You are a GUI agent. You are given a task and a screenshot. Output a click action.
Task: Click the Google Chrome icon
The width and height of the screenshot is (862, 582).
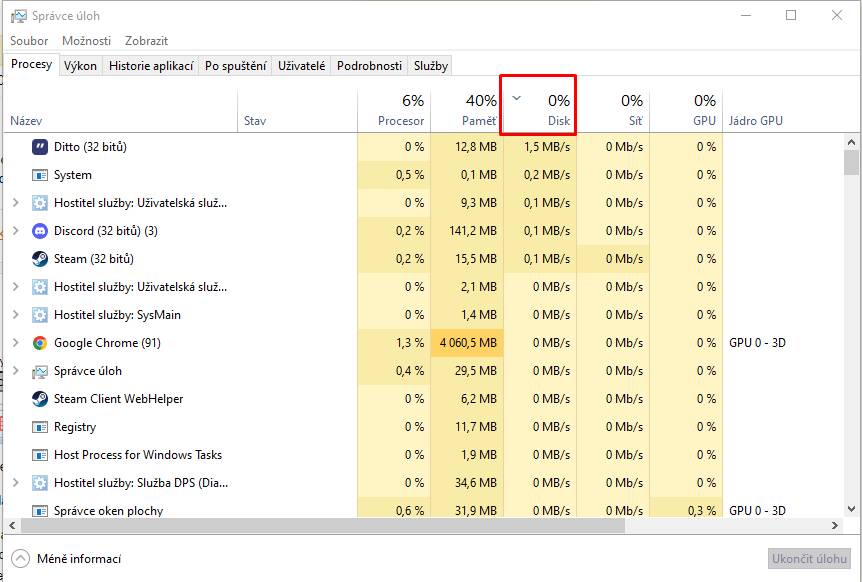coord(40,343)
